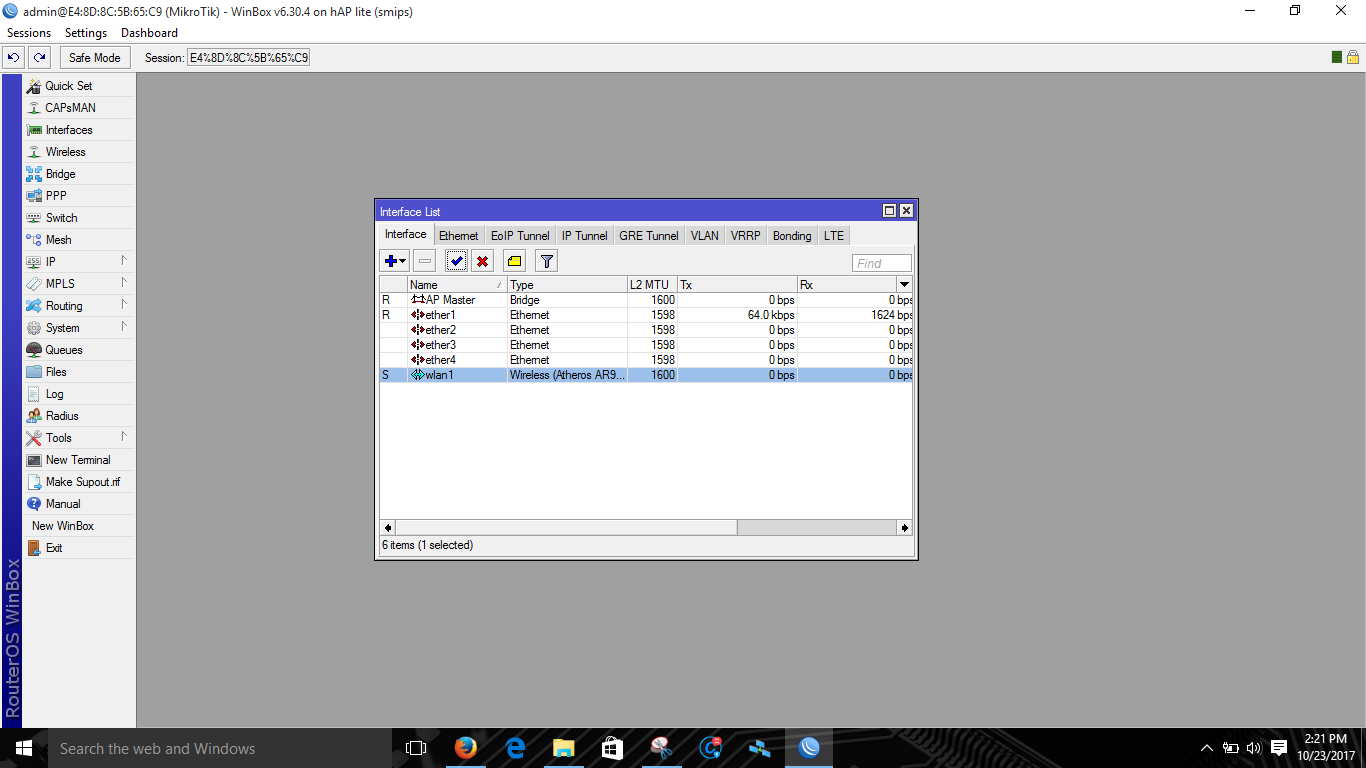Click the redo arrow in the toolbar

coord(38,57)
